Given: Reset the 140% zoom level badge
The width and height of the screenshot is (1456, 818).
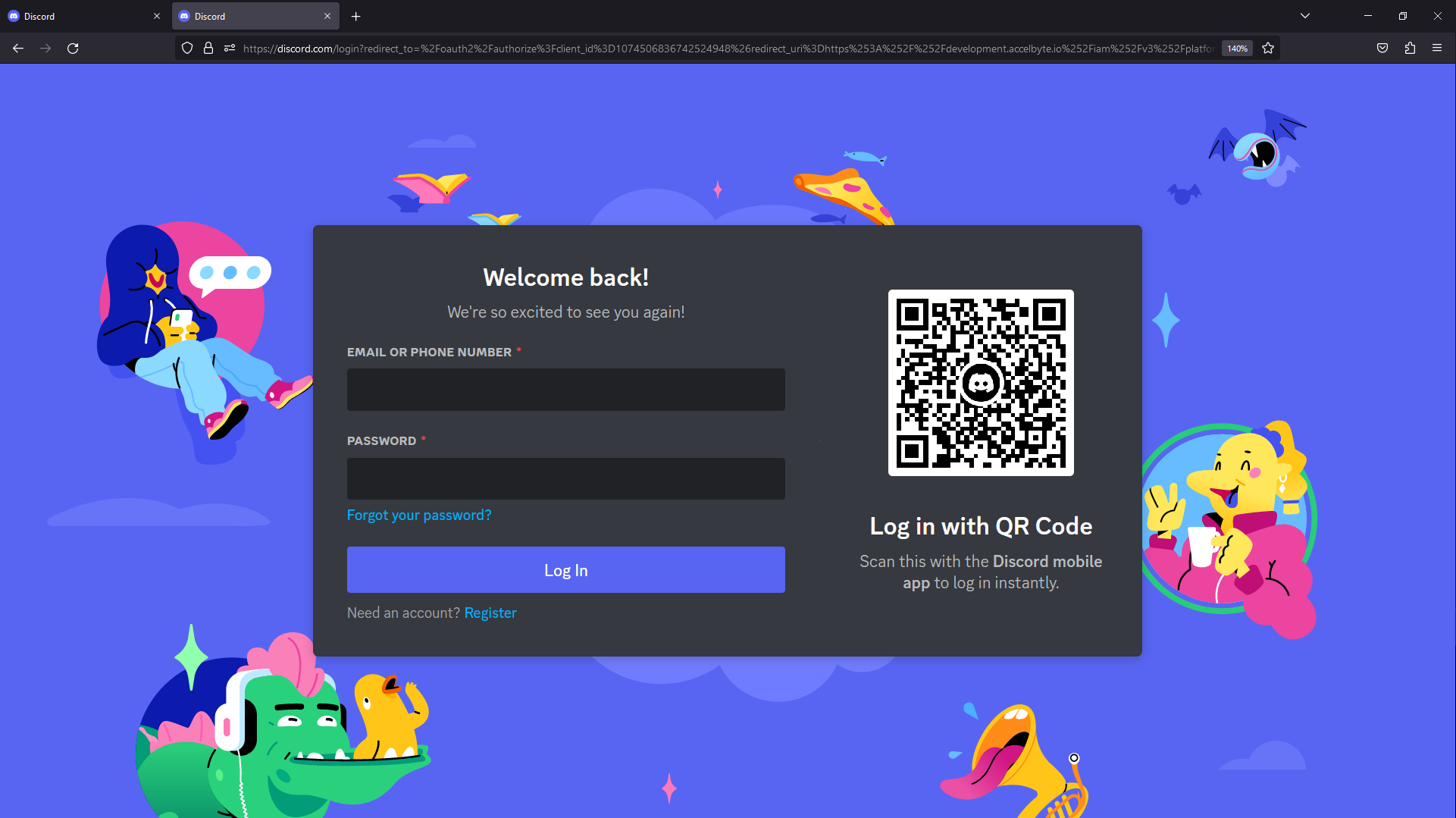Looking at the screenshot, I should coord(1237,49).
